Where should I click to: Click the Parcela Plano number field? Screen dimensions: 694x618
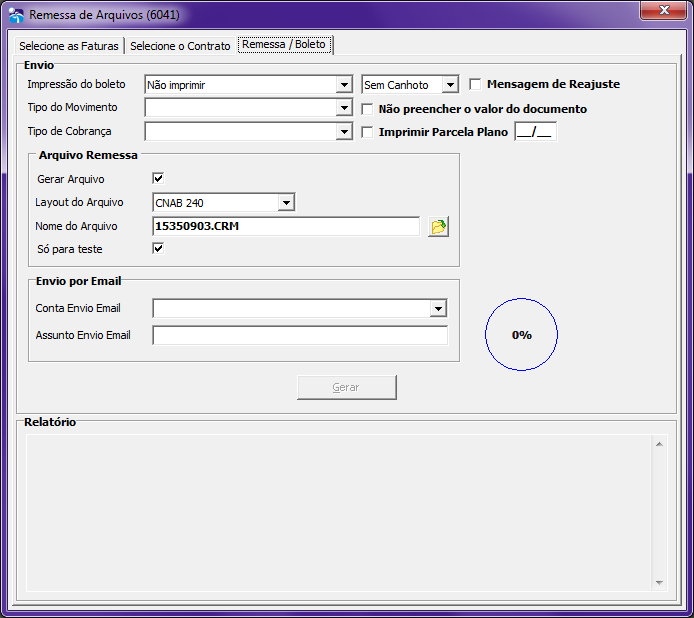[x=535, y=132]
